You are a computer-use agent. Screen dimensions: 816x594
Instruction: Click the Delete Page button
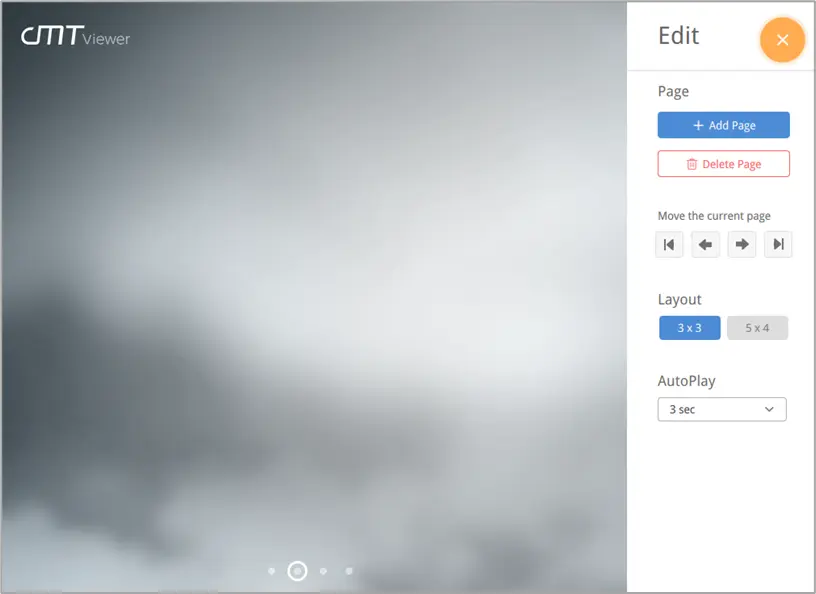(x=723, y=164)
